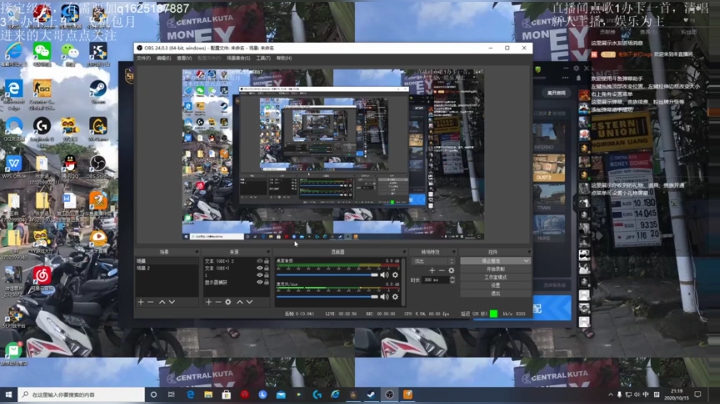Click 离开房间 button in background client

(x=557, y=93)
